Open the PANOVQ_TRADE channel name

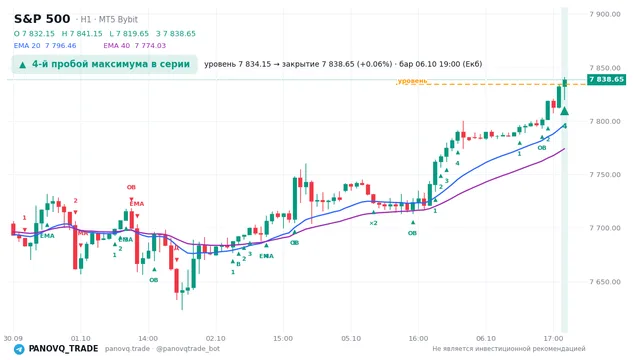click(63, 349)
